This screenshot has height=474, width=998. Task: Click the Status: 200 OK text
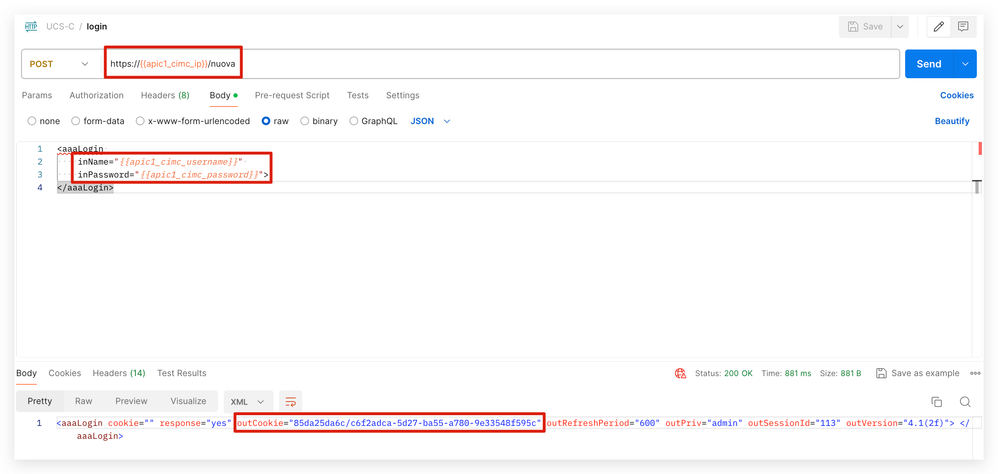click(724, 373)
